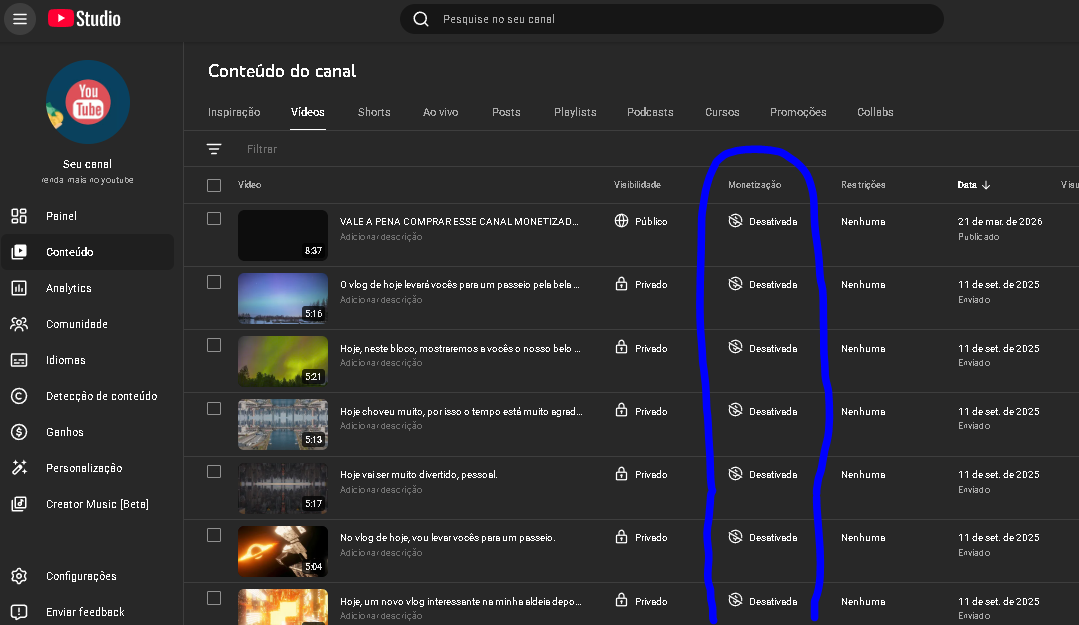Open the hamburger navigation menu
Viewport: 1079px width, 625px height.
click(x=19, y=19)
